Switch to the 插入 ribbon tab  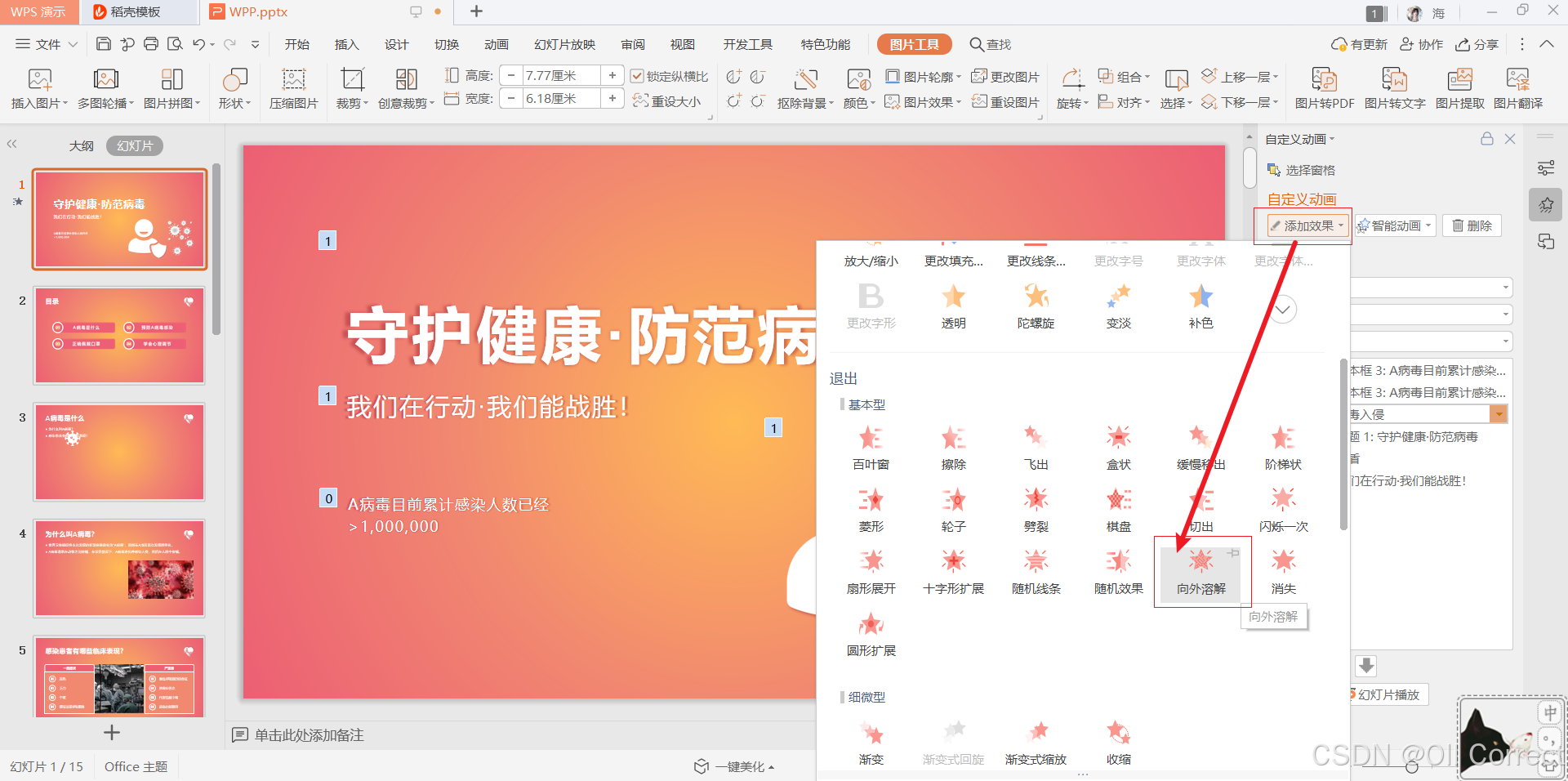[x=346, y=44]
